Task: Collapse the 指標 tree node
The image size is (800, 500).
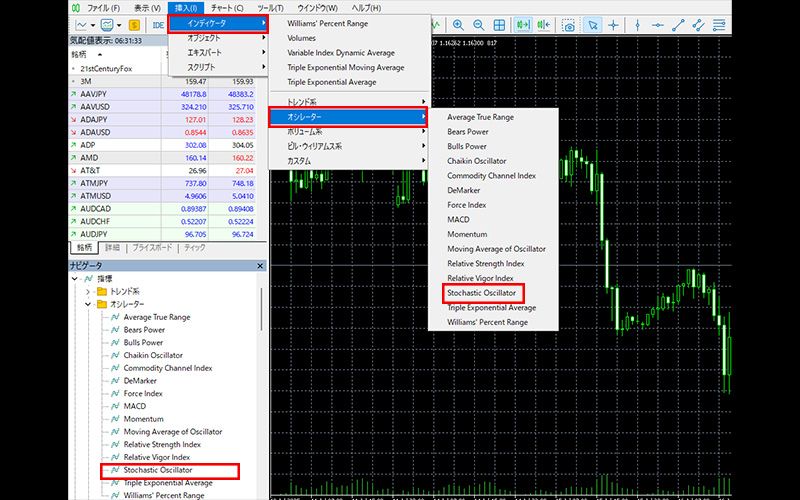Action: point(75,279)
